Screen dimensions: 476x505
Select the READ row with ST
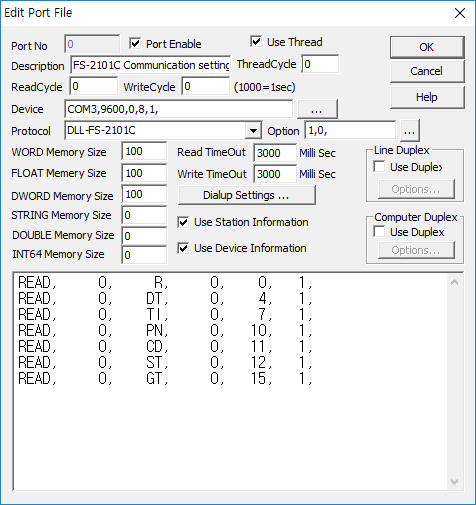tap(165, 362)
